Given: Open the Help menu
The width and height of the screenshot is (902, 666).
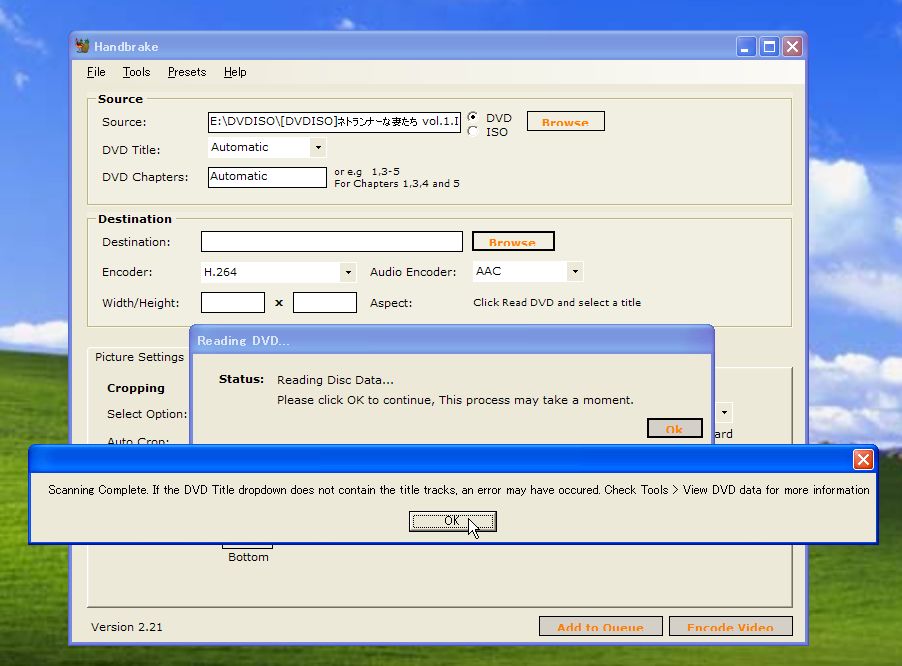Looking at the screenshot, I should pyautogui.click(x=235, y=72).
